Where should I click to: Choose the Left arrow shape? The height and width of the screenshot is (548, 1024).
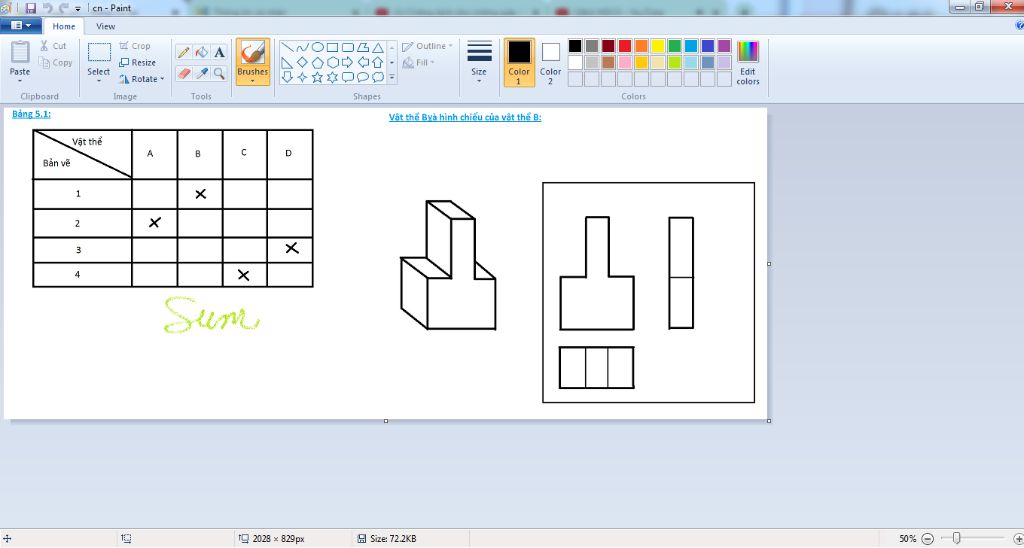click(x=362, y=63)
